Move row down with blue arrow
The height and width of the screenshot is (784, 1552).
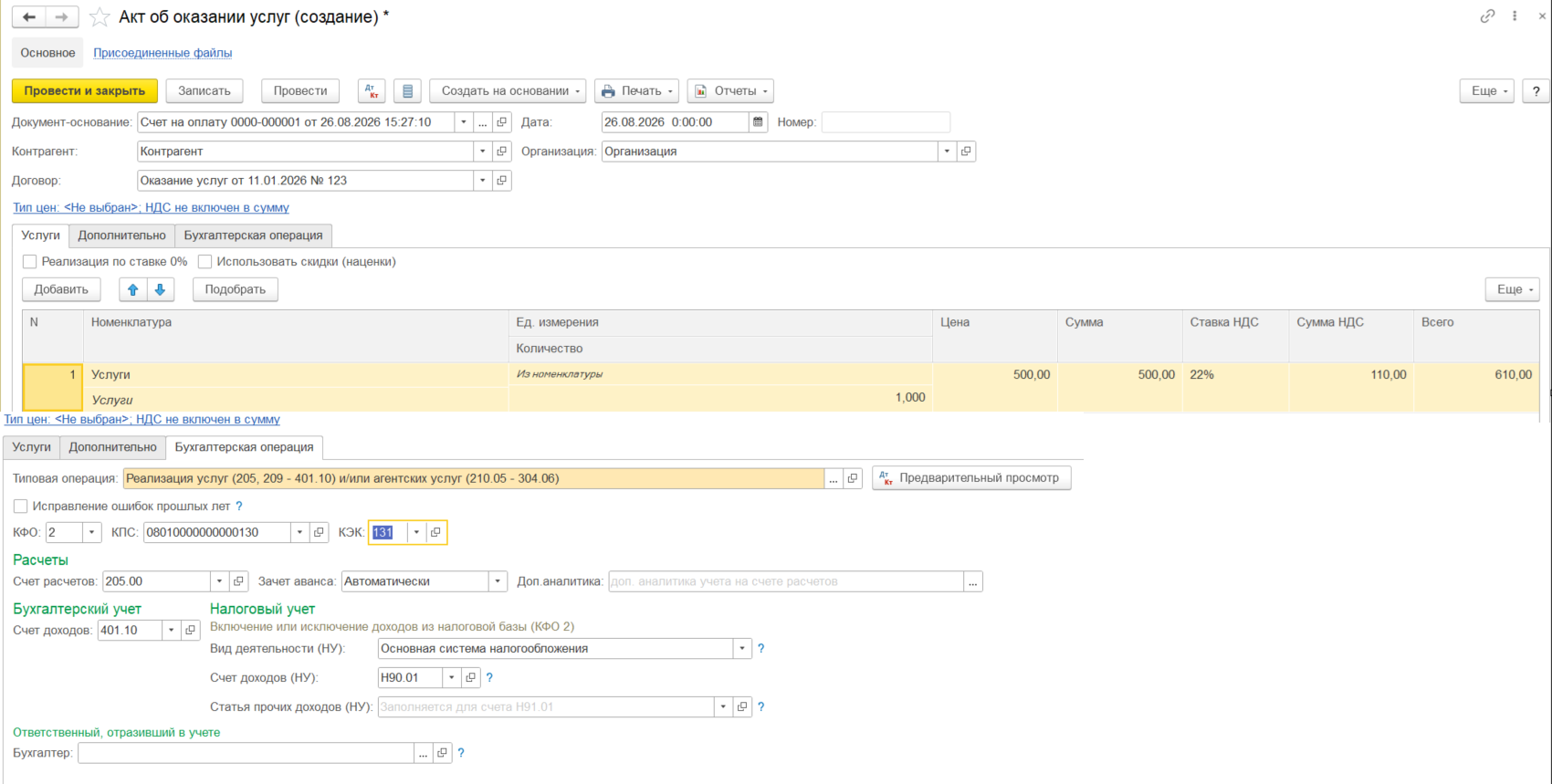click(160, 289)
